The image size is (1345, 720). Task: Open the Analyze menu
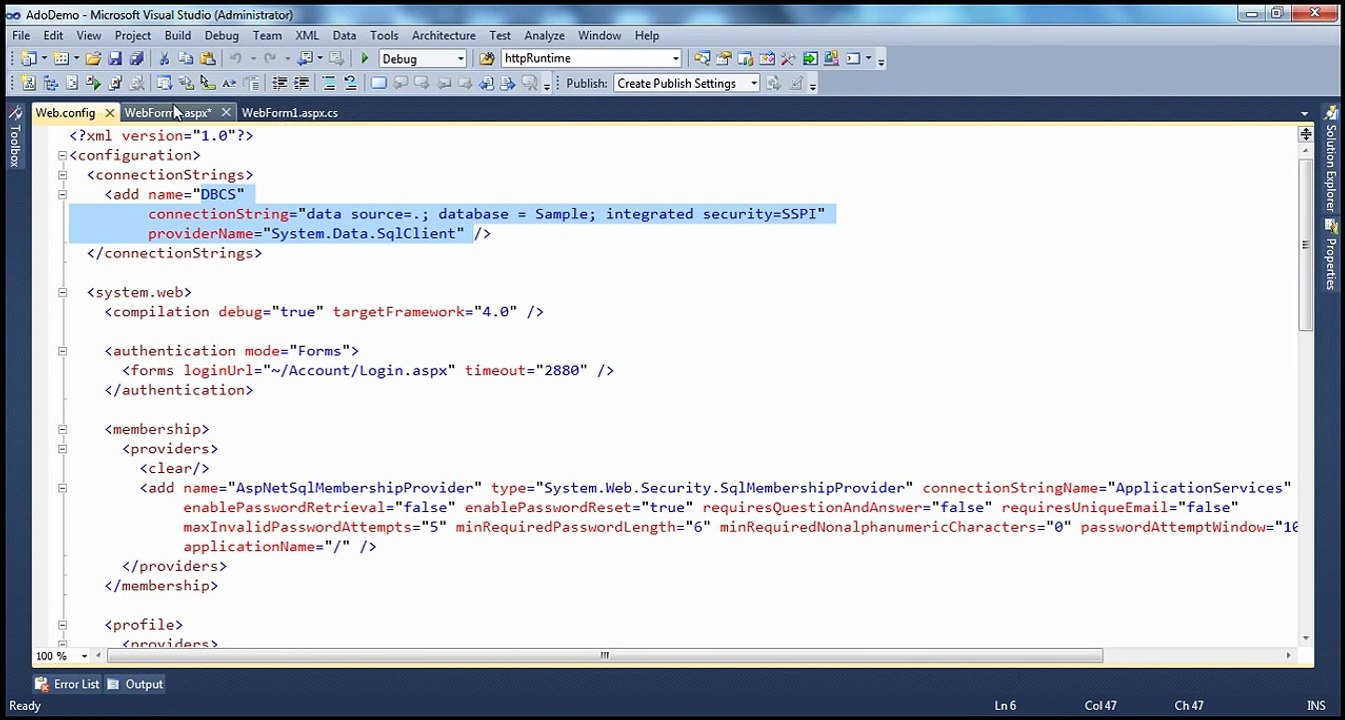click(x=544, y=35)
